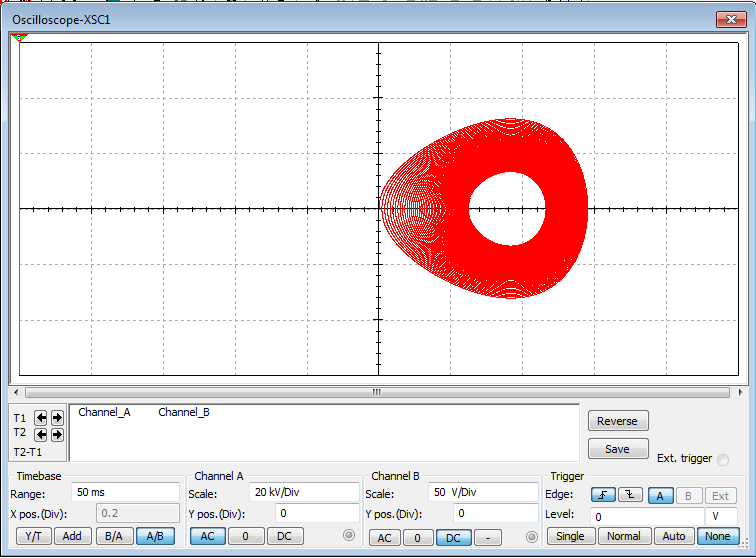The height and width of the screenshot is (558, 756).
Task: Set Channel B coupling to AC
Action: click(384, 538)
